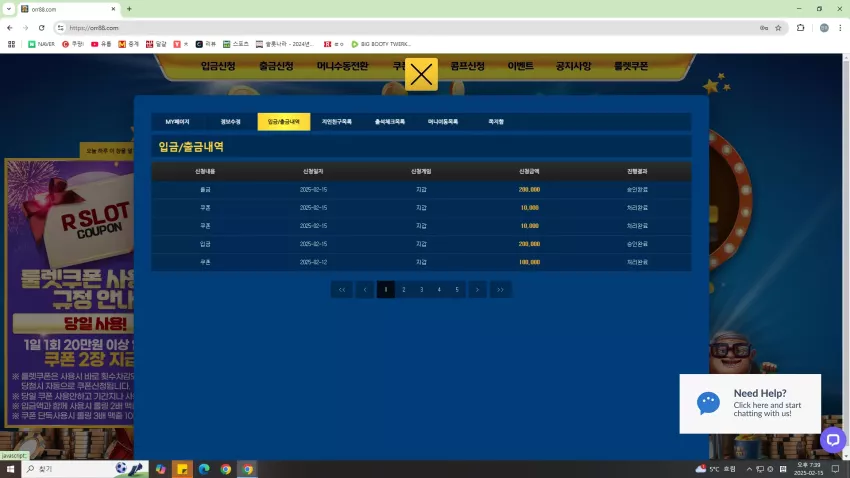Open the live chat bubble icon
Image resolution: width=850 pixels, height=478 pixels.
point(833,440)
